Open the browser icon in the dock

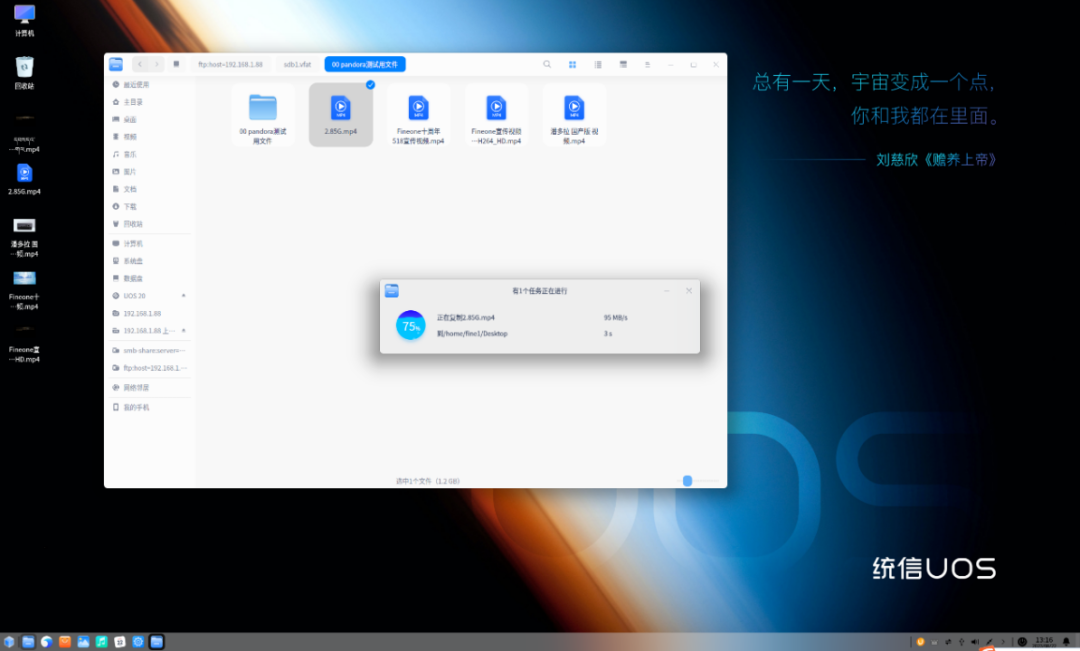(x=46, y=641)
